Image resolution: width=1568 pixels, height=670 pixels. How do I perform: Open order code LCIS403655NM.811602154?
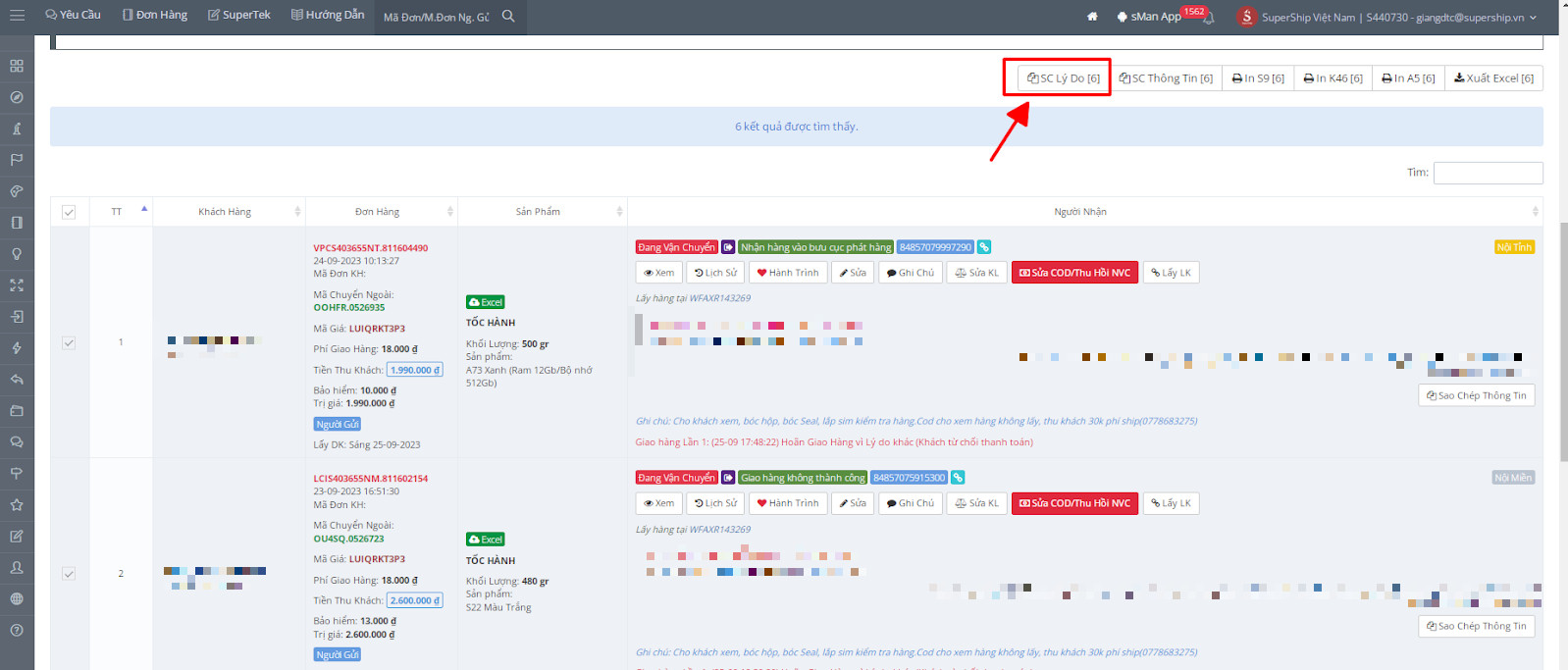tap(371, 479)
